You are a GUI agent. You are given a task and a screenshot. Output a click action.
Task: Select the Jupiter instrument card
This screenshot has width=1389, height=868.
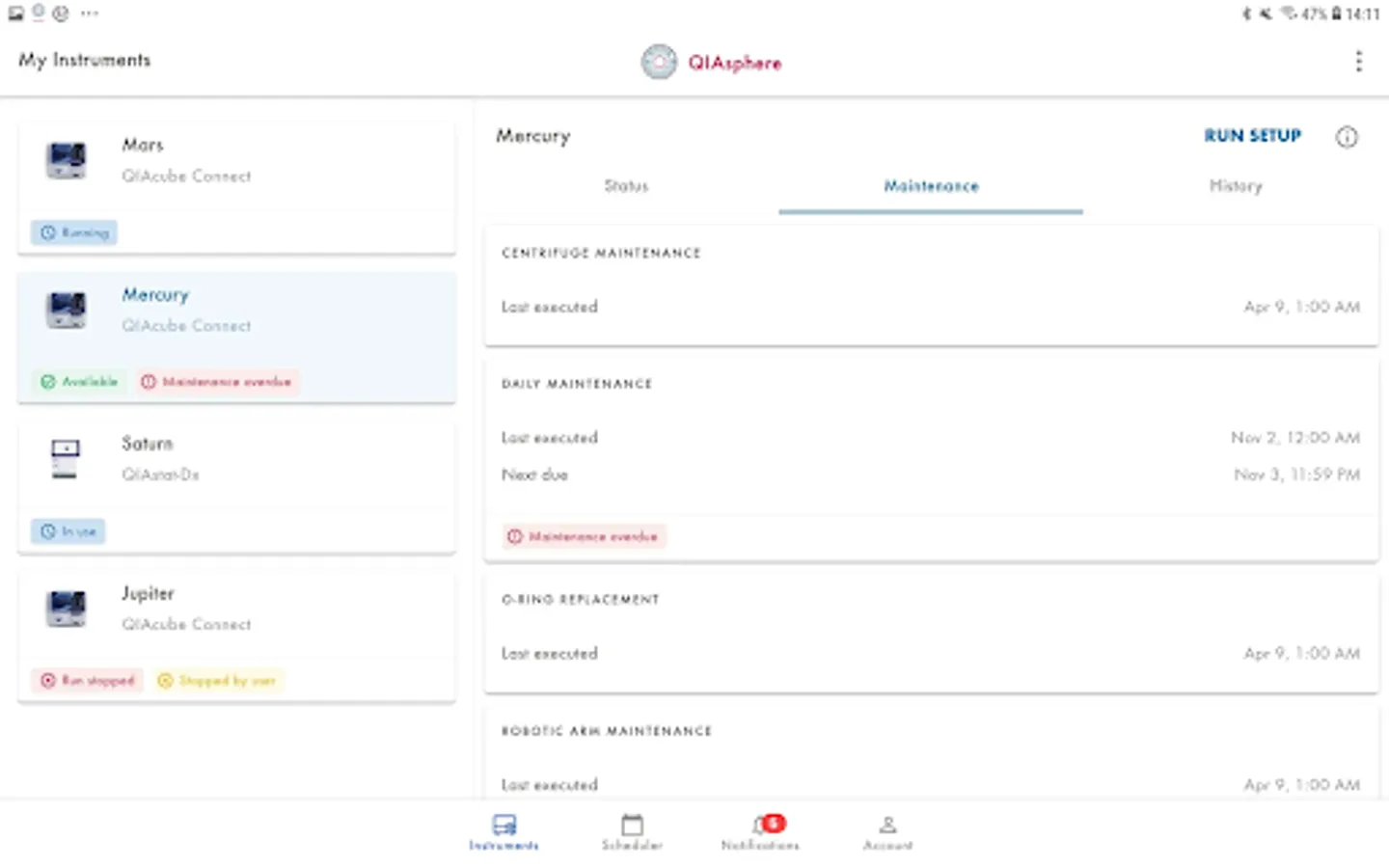[x=236, y=637]
